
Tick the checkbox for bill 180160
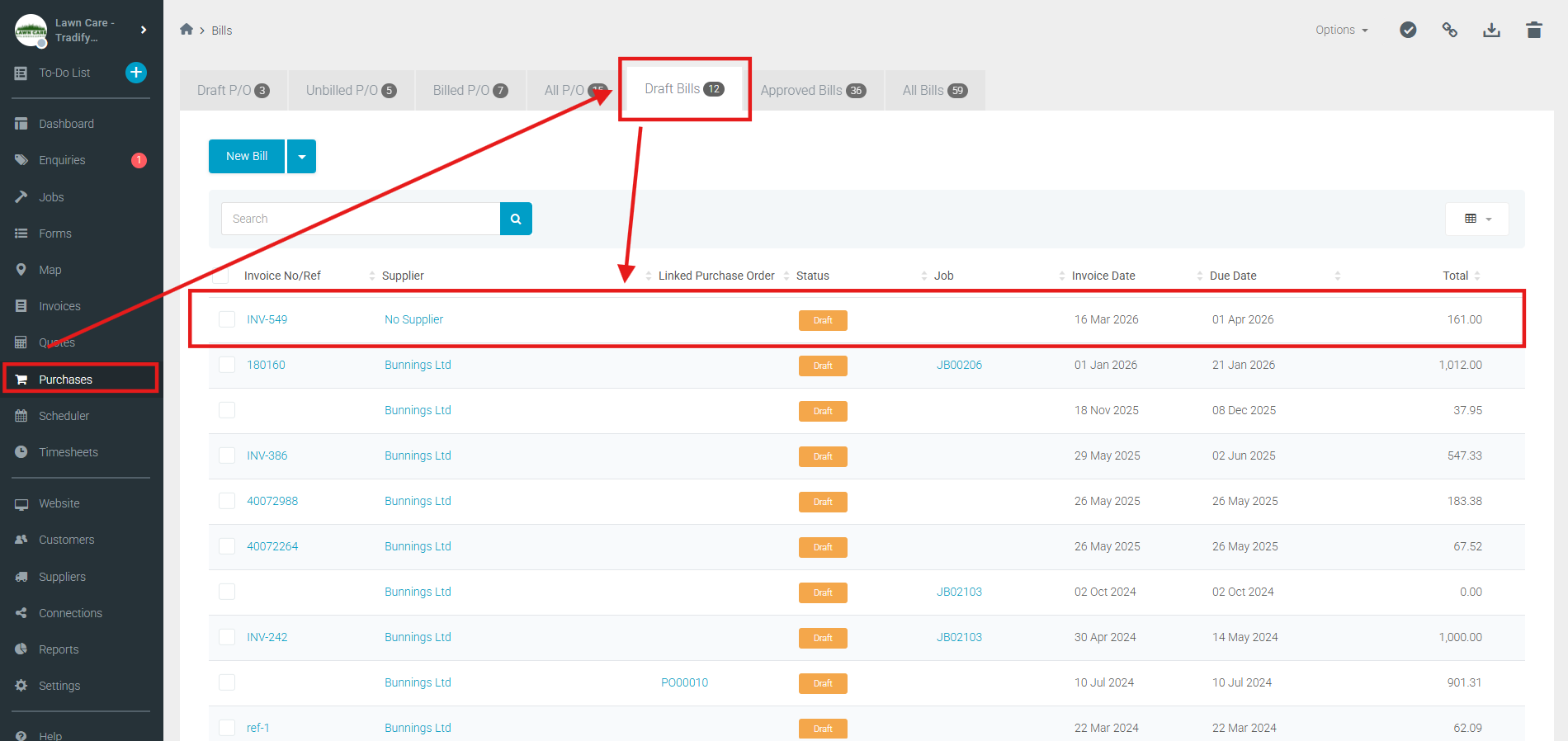click(227, 365)
